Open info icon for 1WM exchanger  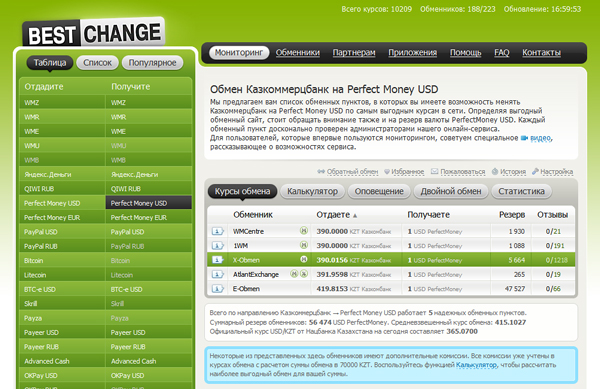(x=217, y=246)
